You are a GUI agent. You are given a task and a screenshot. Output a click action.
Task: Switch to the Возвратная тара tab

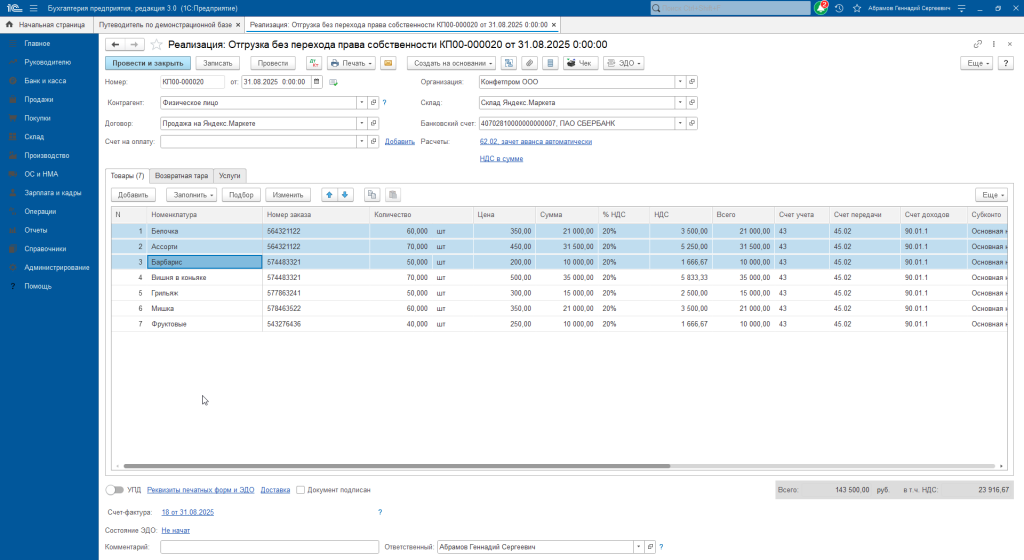pos(181,175)
